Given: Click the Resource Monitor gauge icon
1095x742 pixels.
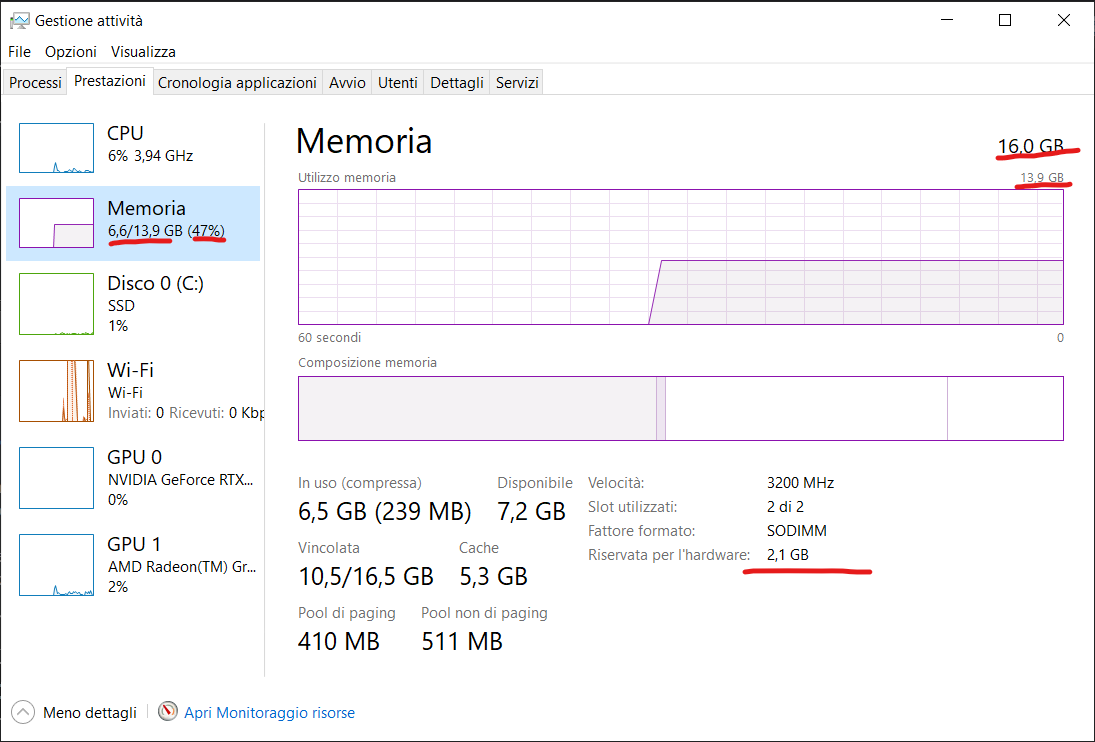Looking at the screenshot, I should point(168,712).
